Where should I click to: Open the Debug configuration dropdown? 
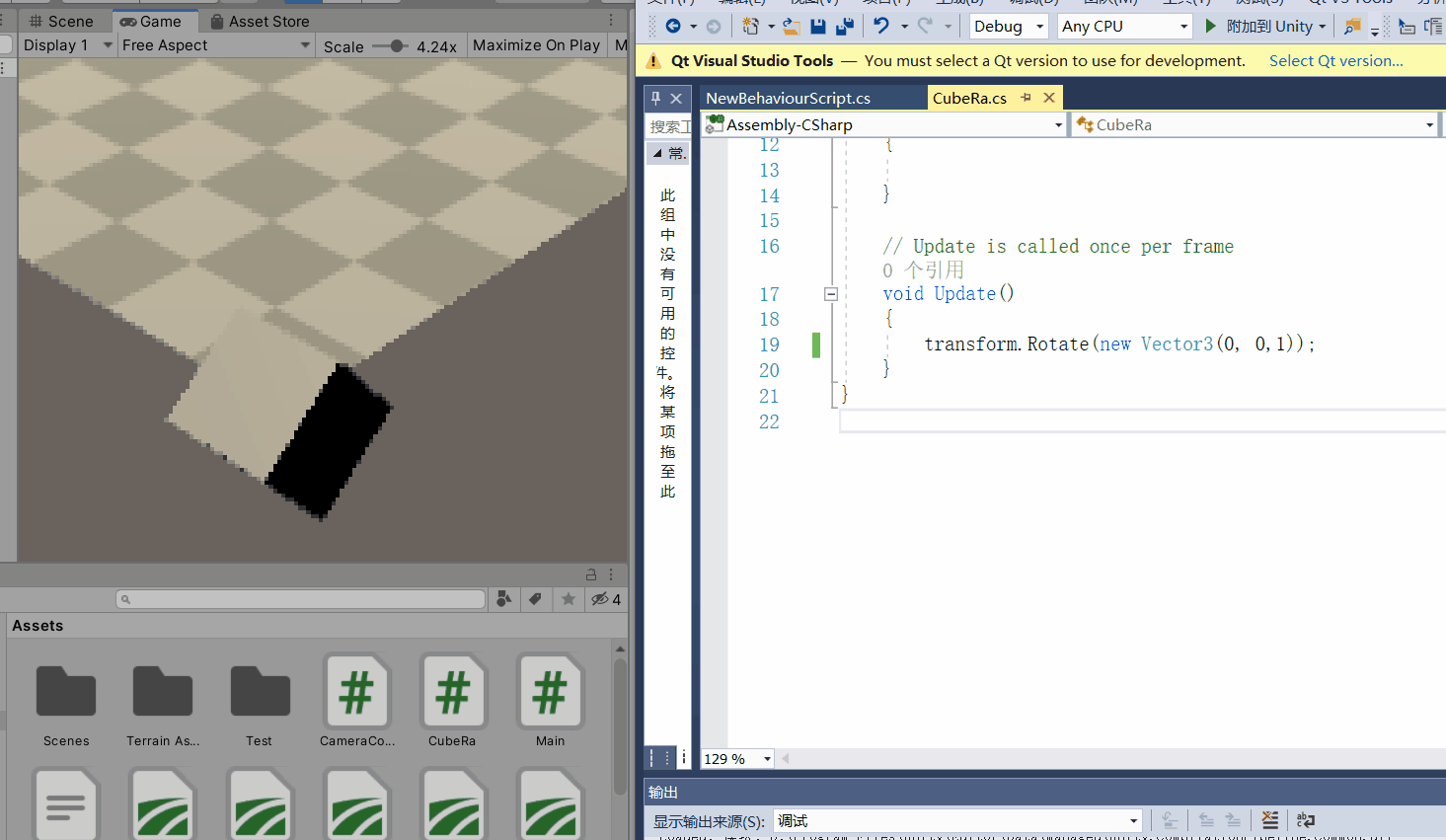point(1009,27)
